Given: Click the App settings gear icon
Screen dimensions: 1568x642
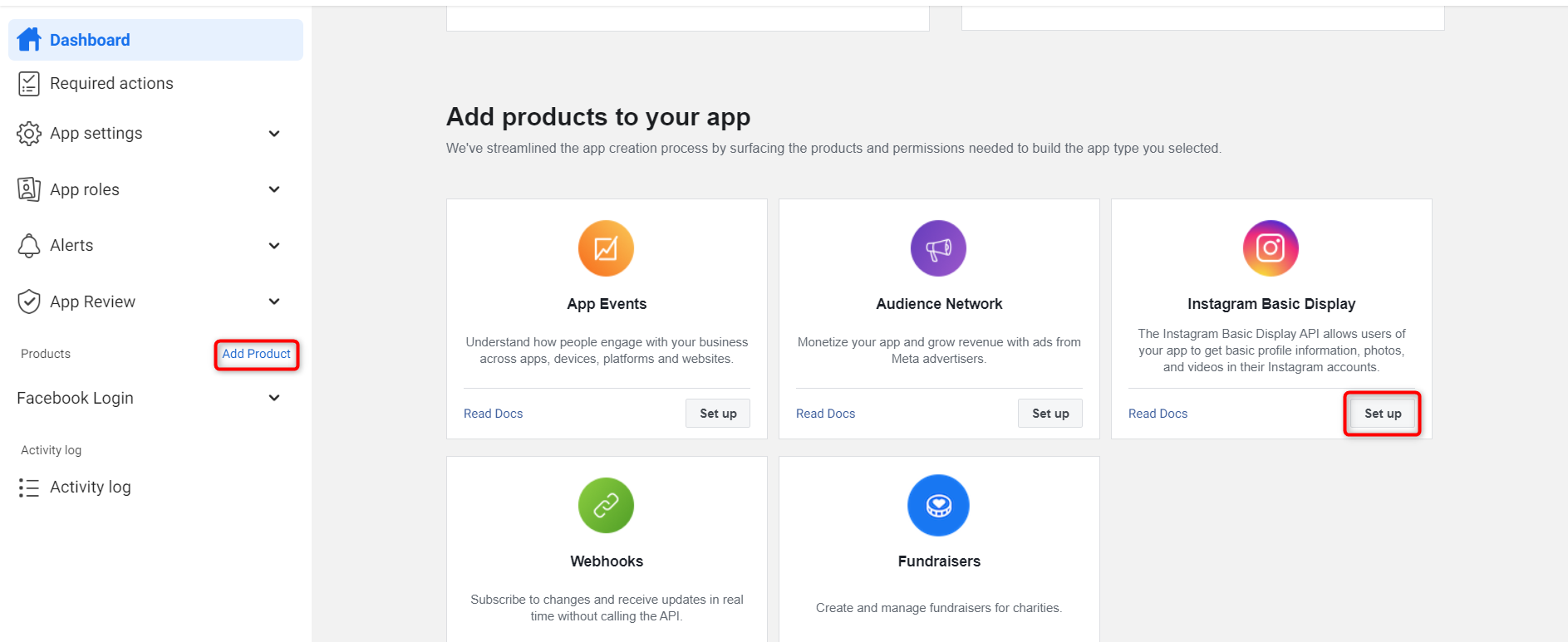Looking at the screenshot, I should click(x=29, y=134).
